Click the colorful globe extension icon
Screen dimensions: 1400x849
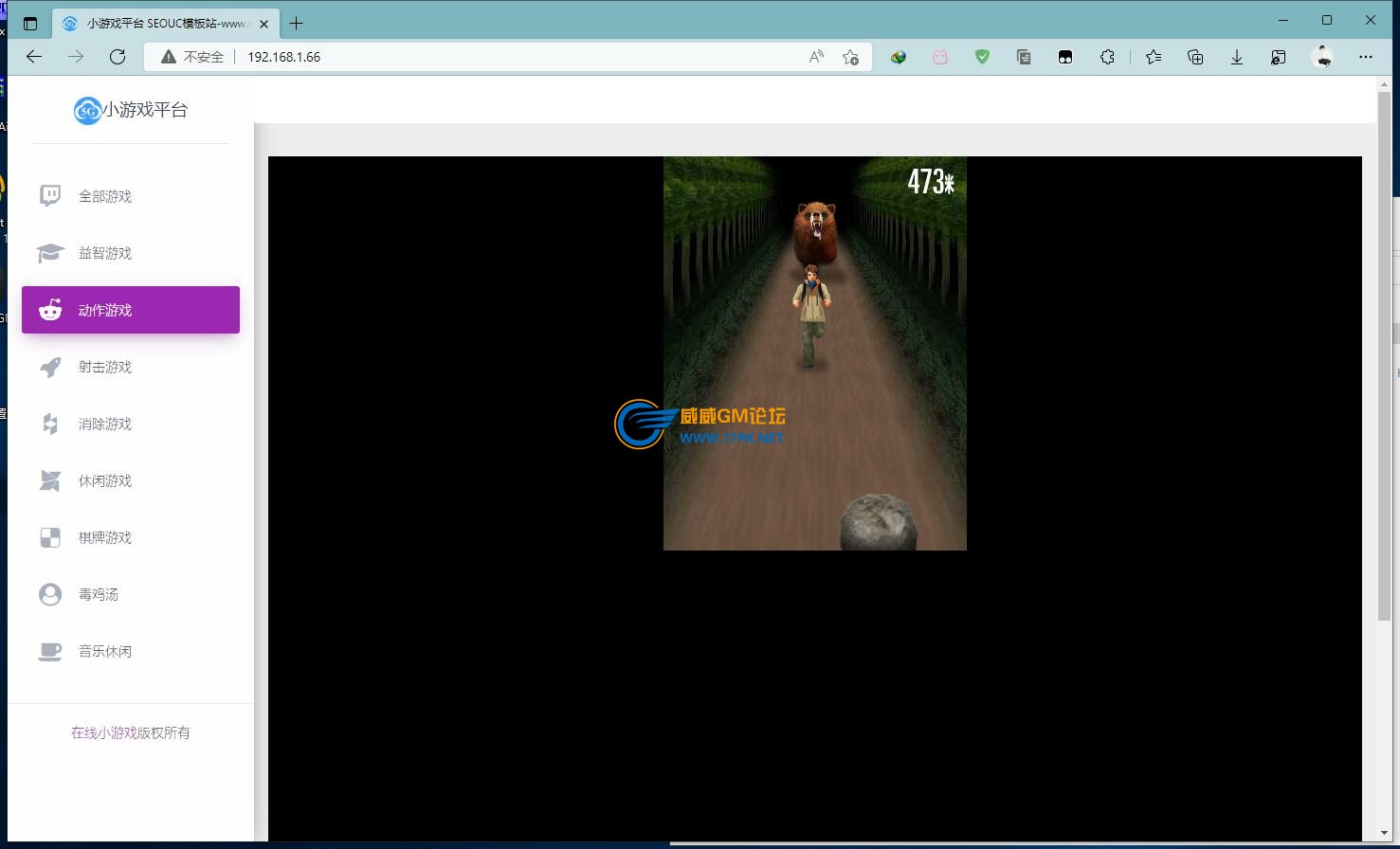(x=899, y=57)
